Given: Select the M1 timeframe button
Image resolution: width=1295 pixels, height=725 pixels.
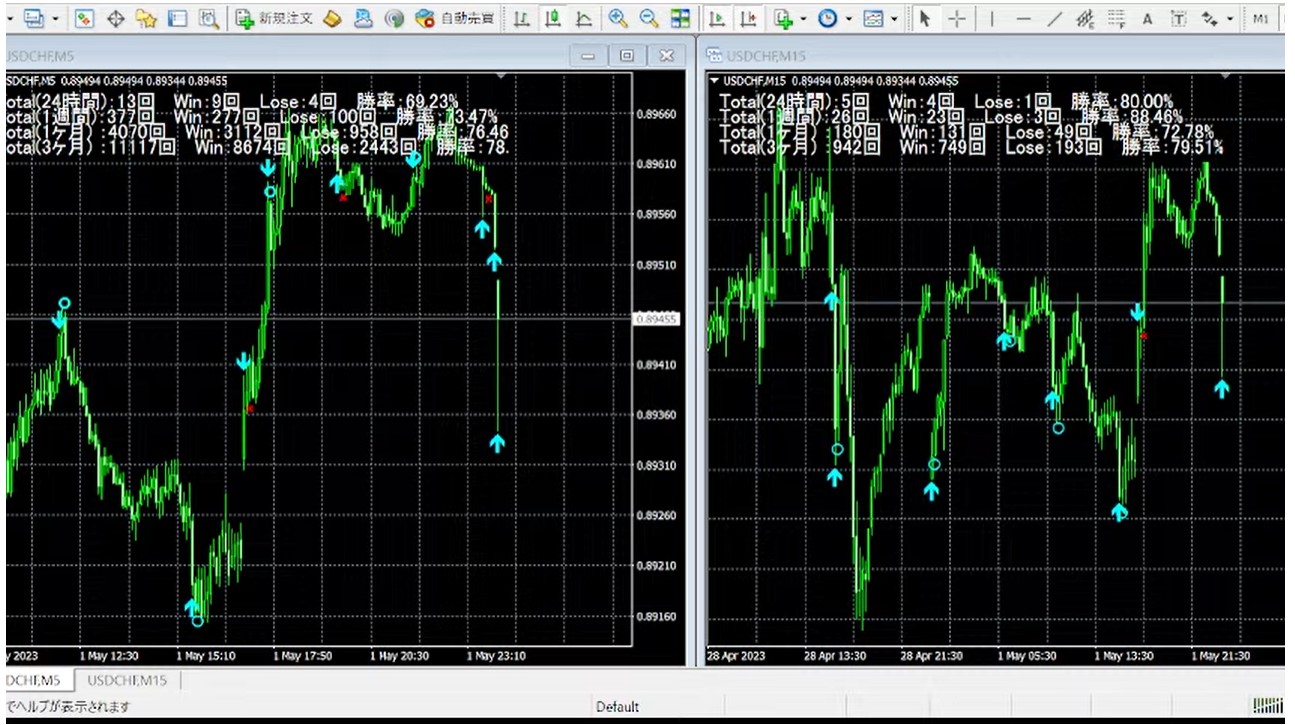Looking at the screenshot, I should 1261,18.
